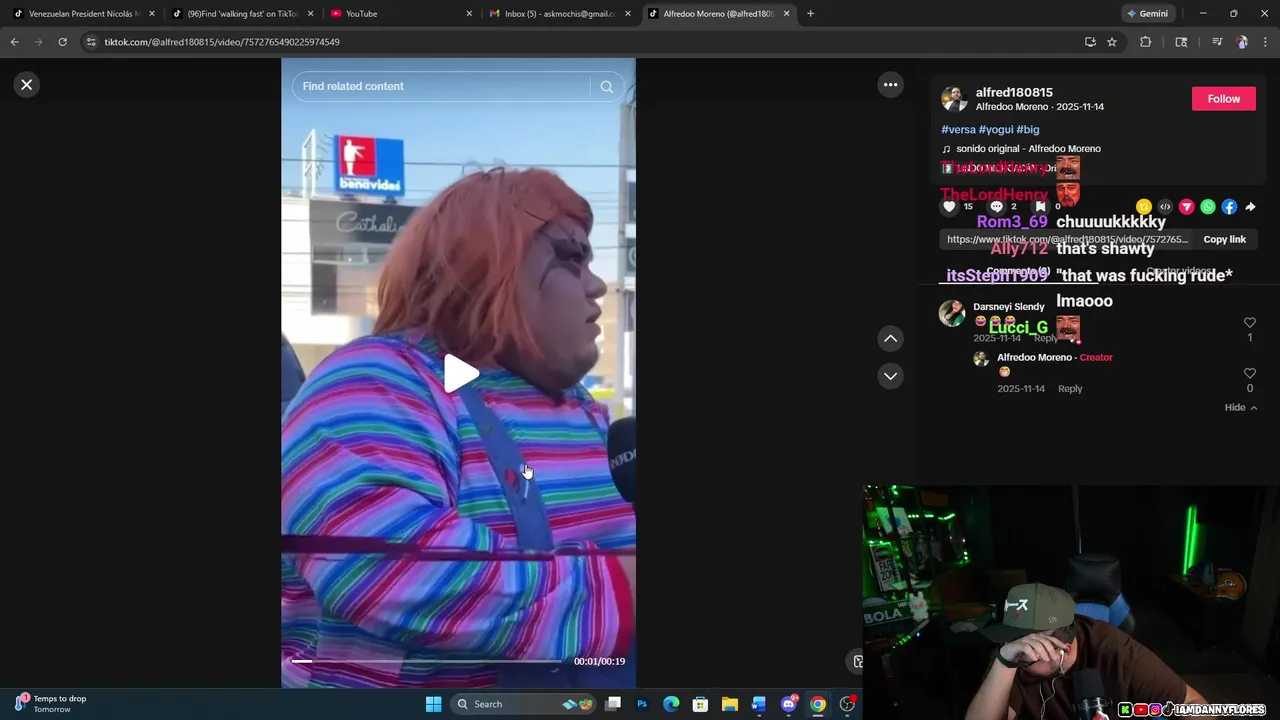Open the alfred180815 username link
The height and width of the screenshot is (720, 1280).
[x=1014, y=92]
